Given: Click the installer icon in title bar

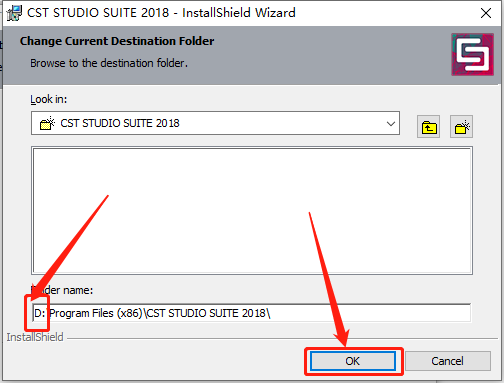Looking at the screenshot, I should (14, 13).
